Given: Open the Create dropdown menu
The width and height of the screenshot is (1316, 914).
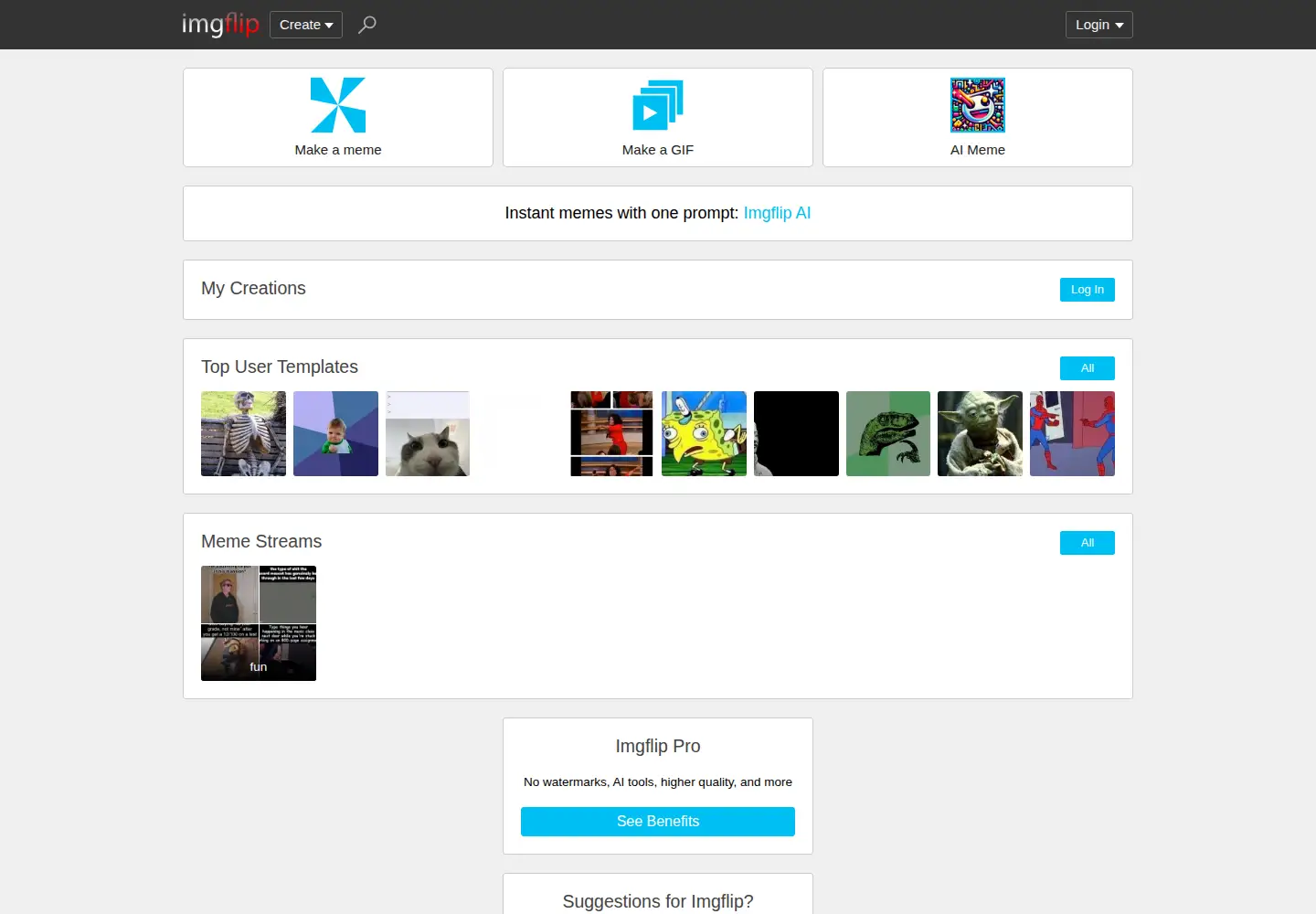Looking at the screenshot, I should click(x=306, y=25).
